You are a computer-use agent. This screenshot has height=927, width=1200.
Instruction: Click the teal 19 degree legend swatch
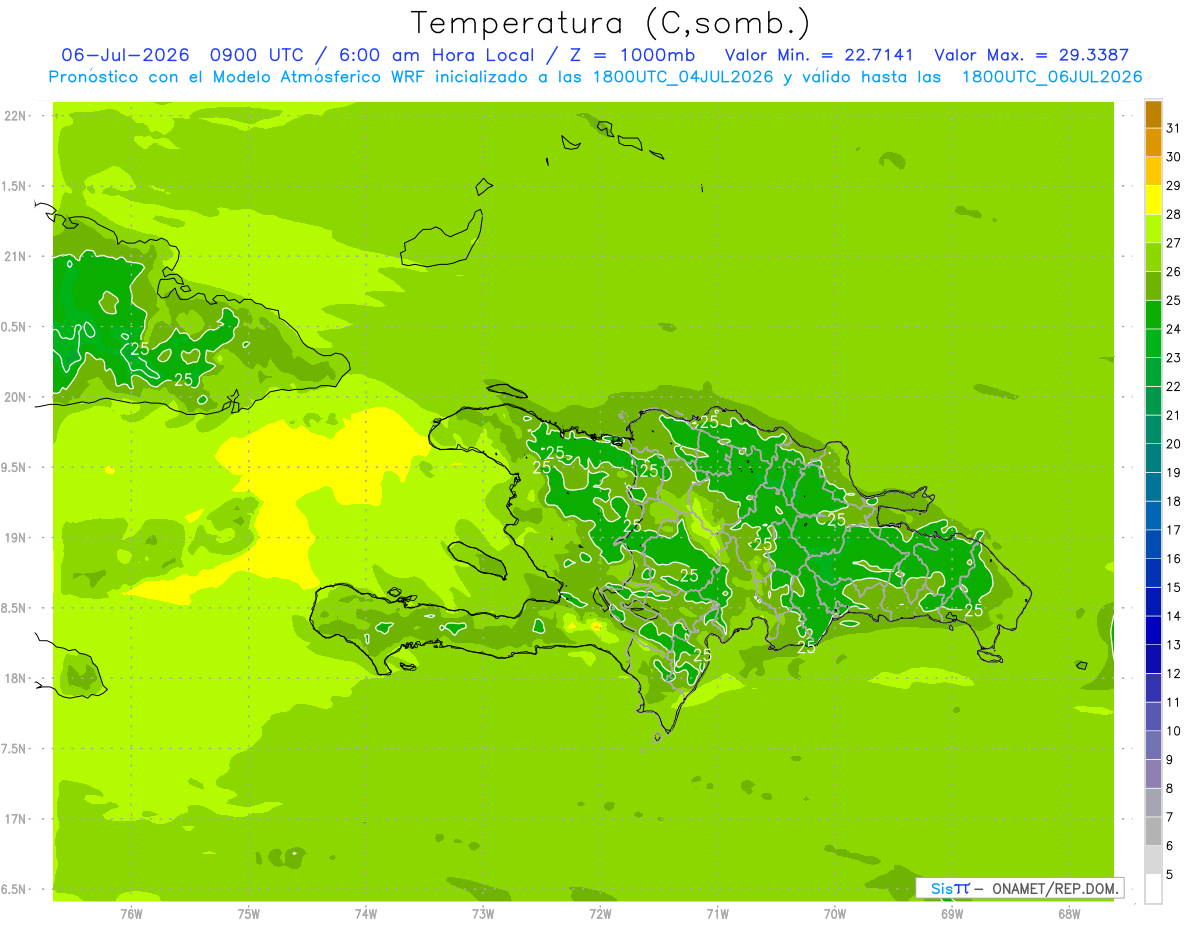[1153, 459]
